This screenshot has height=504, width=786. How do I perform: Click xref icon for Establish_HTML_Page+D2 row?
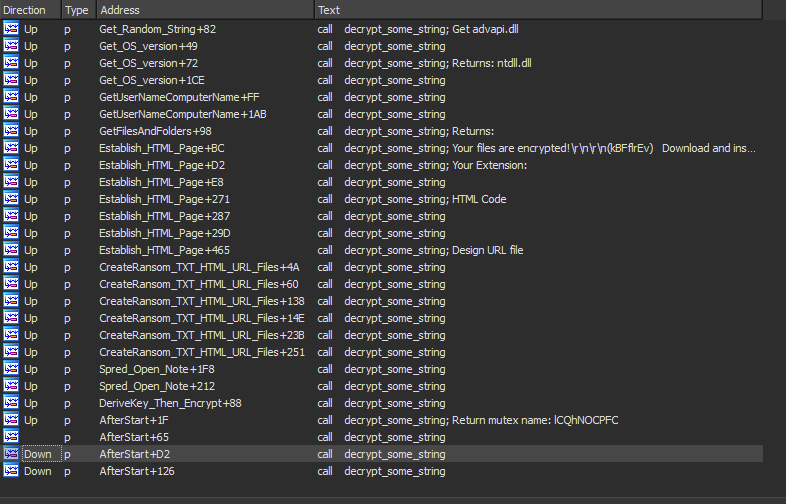[11, 165]
